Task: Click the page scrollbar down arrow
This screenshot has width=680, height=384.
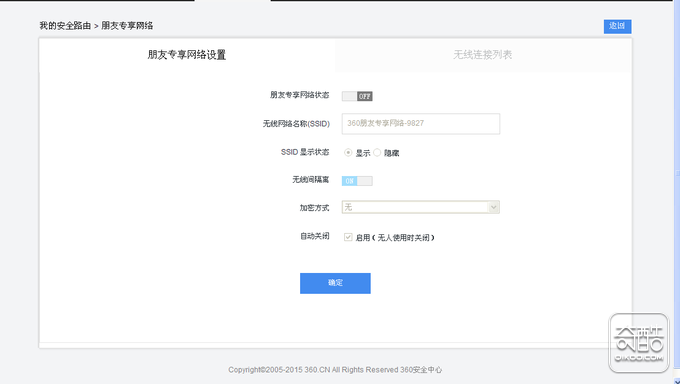Action: coord(677,381)
